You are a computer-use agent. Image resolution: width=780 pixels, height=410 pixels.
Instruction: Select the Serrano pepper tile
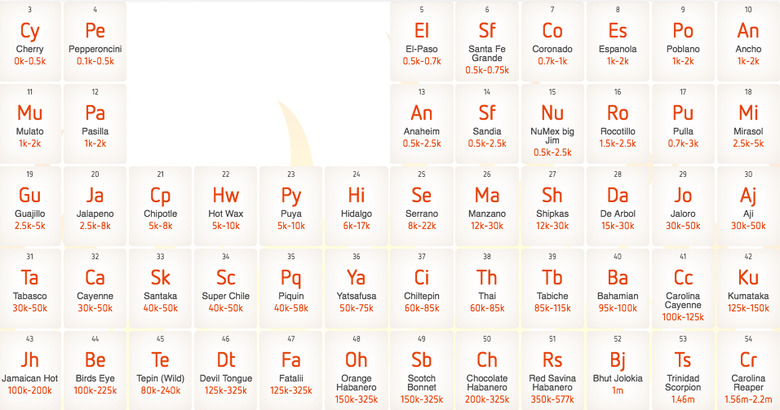(422, 202)
